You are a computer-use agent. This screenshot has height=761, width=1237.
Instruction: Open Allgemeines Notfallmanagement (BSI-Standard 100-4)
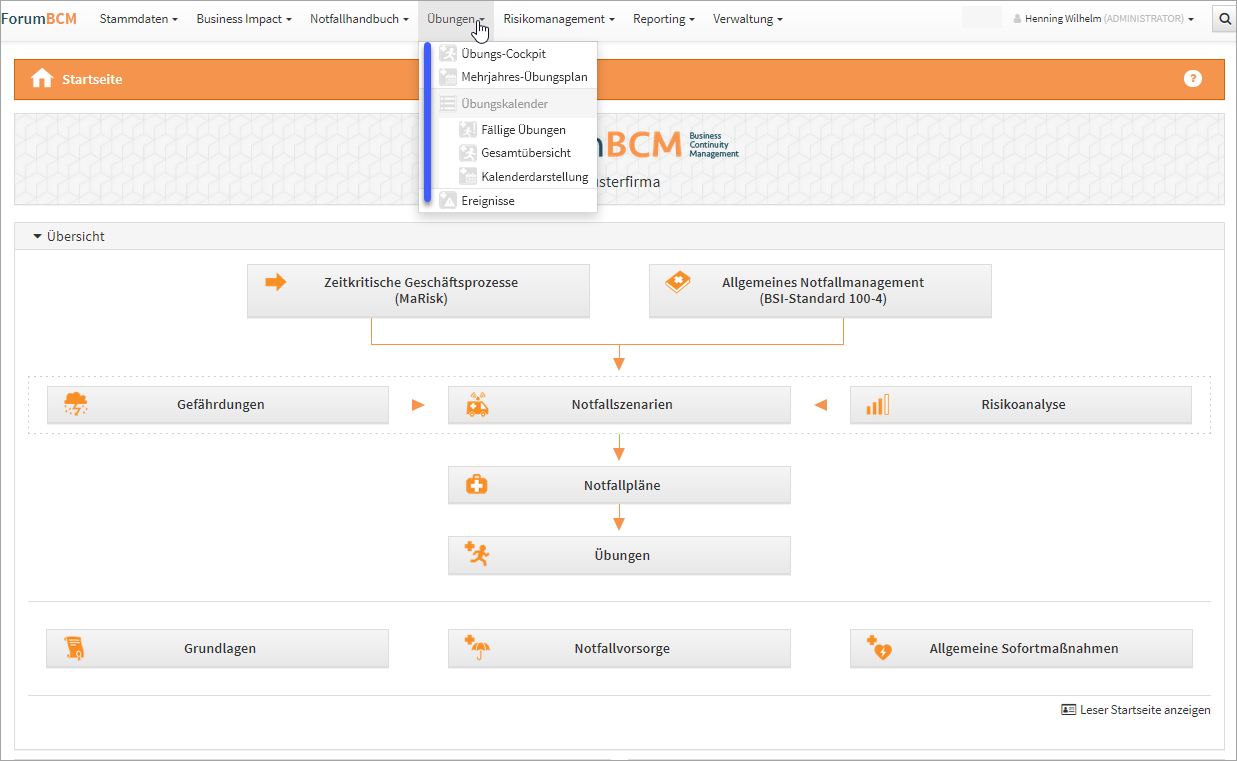(820, 291)
